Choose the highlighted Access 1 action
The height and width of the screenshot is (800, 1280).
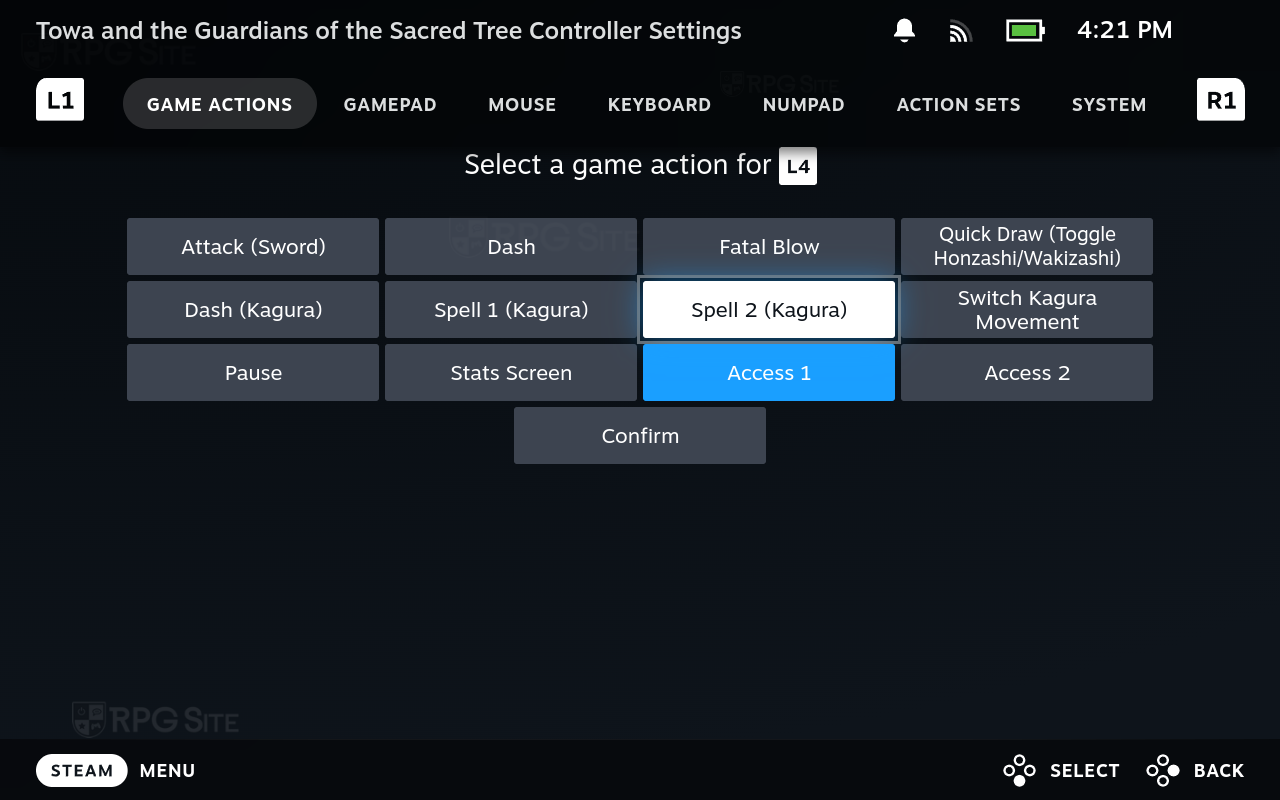[769, 373]
